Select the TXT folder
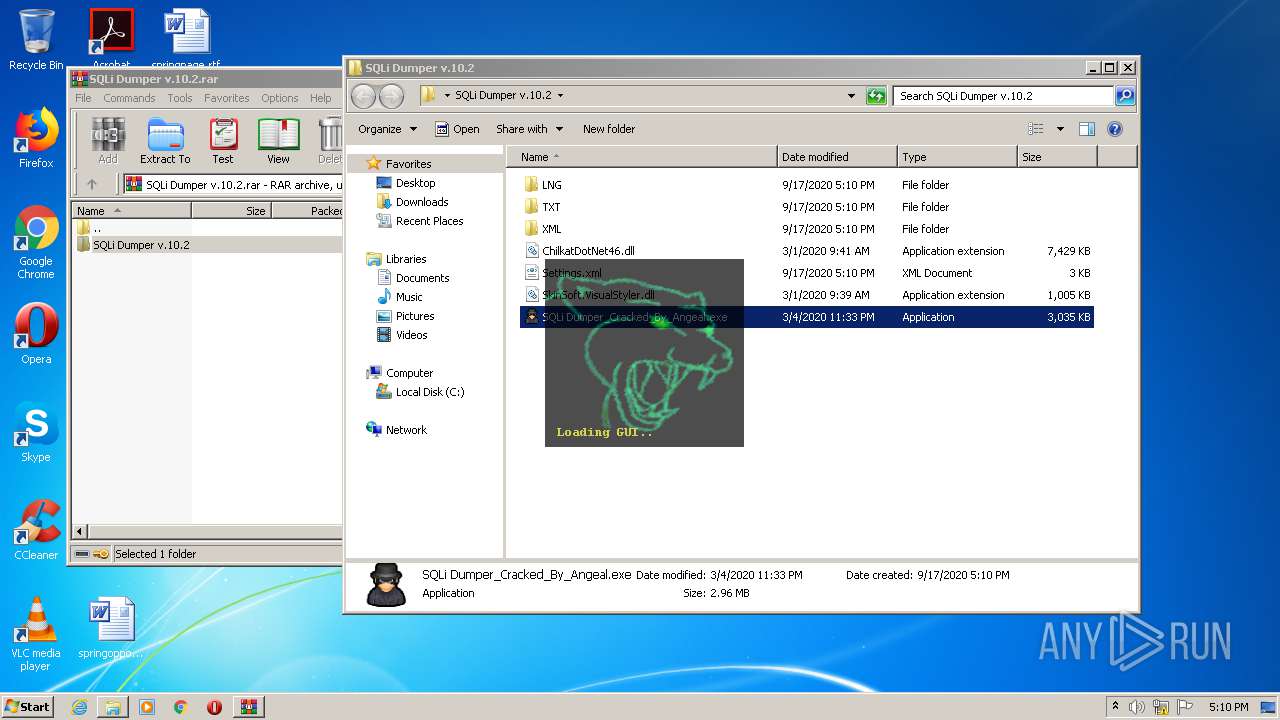The height and width of the screenshot is (720, 1280). click(x=551, y=207)
